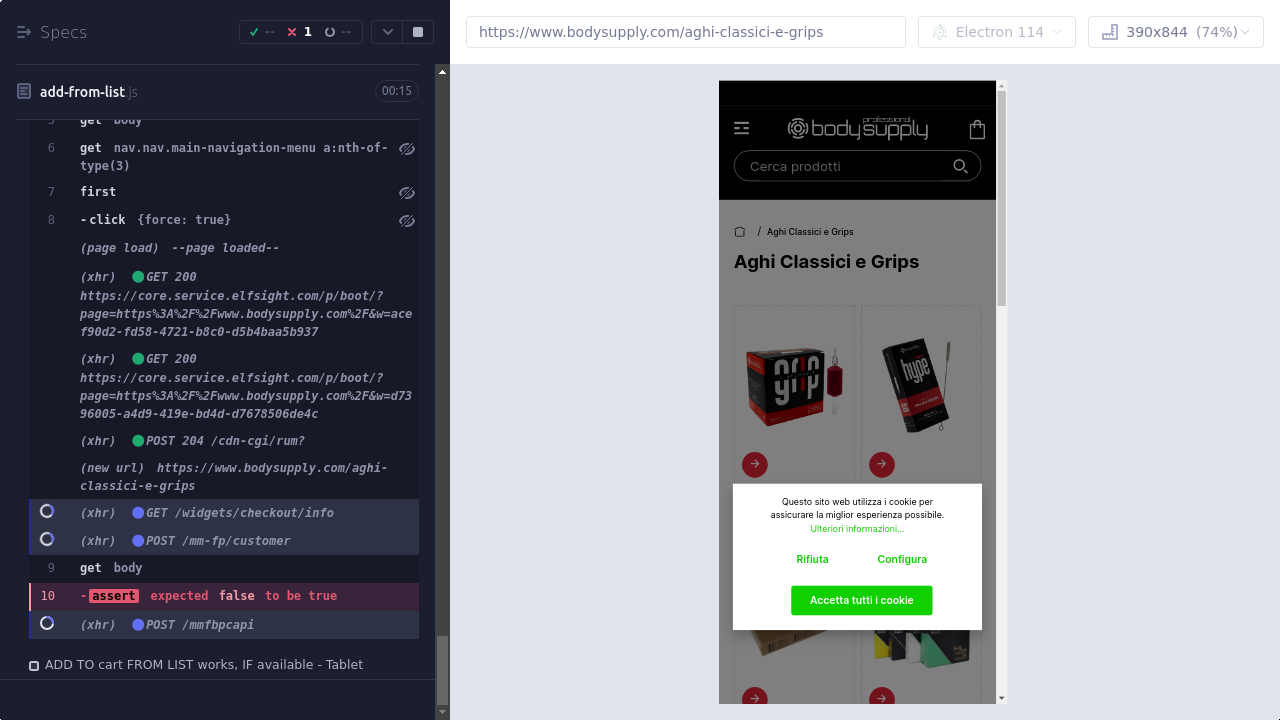Open the hamburger menu on the website
Viewport: 1280px width, 720px height.
pos(741,129)
